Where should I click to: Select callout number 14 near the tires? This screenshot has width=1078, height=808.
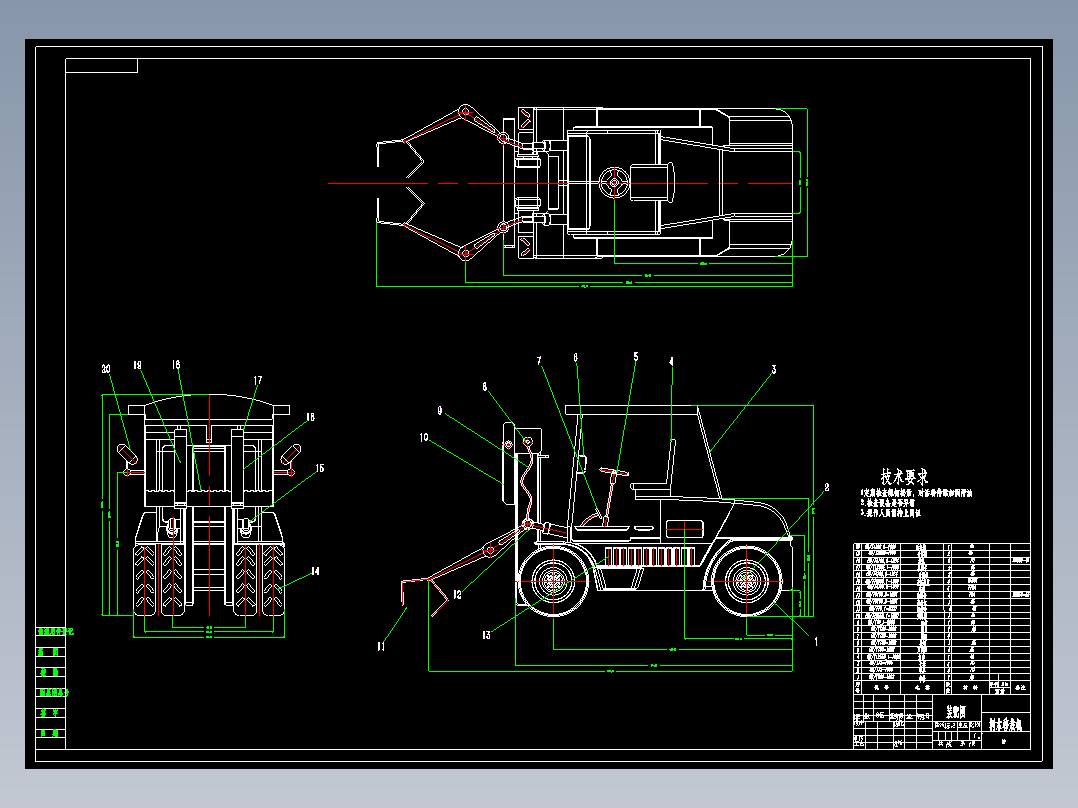tap(315, 571)
